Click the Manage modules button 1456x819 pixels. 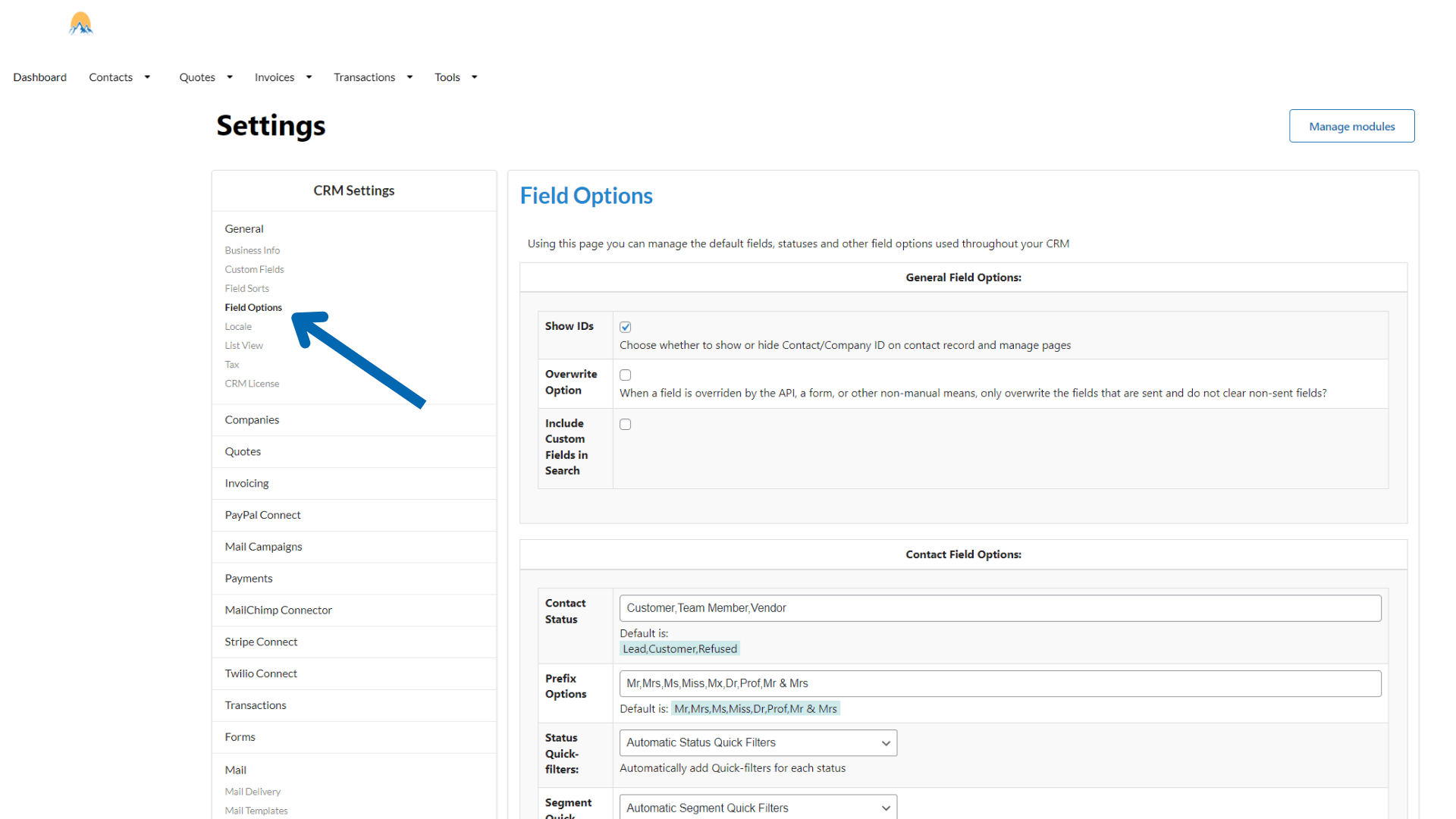click(x=1351, y=126)
